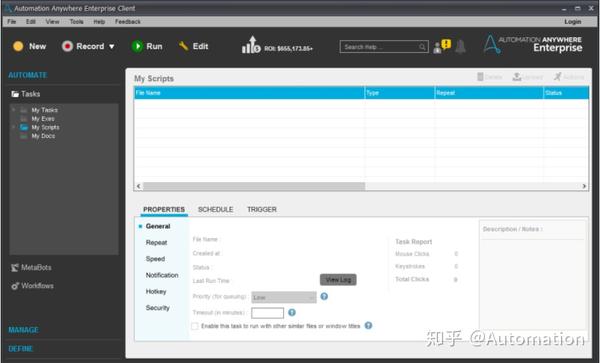600x363 pixels.
Task: Open MetaBots section
Action: (31, 267)
